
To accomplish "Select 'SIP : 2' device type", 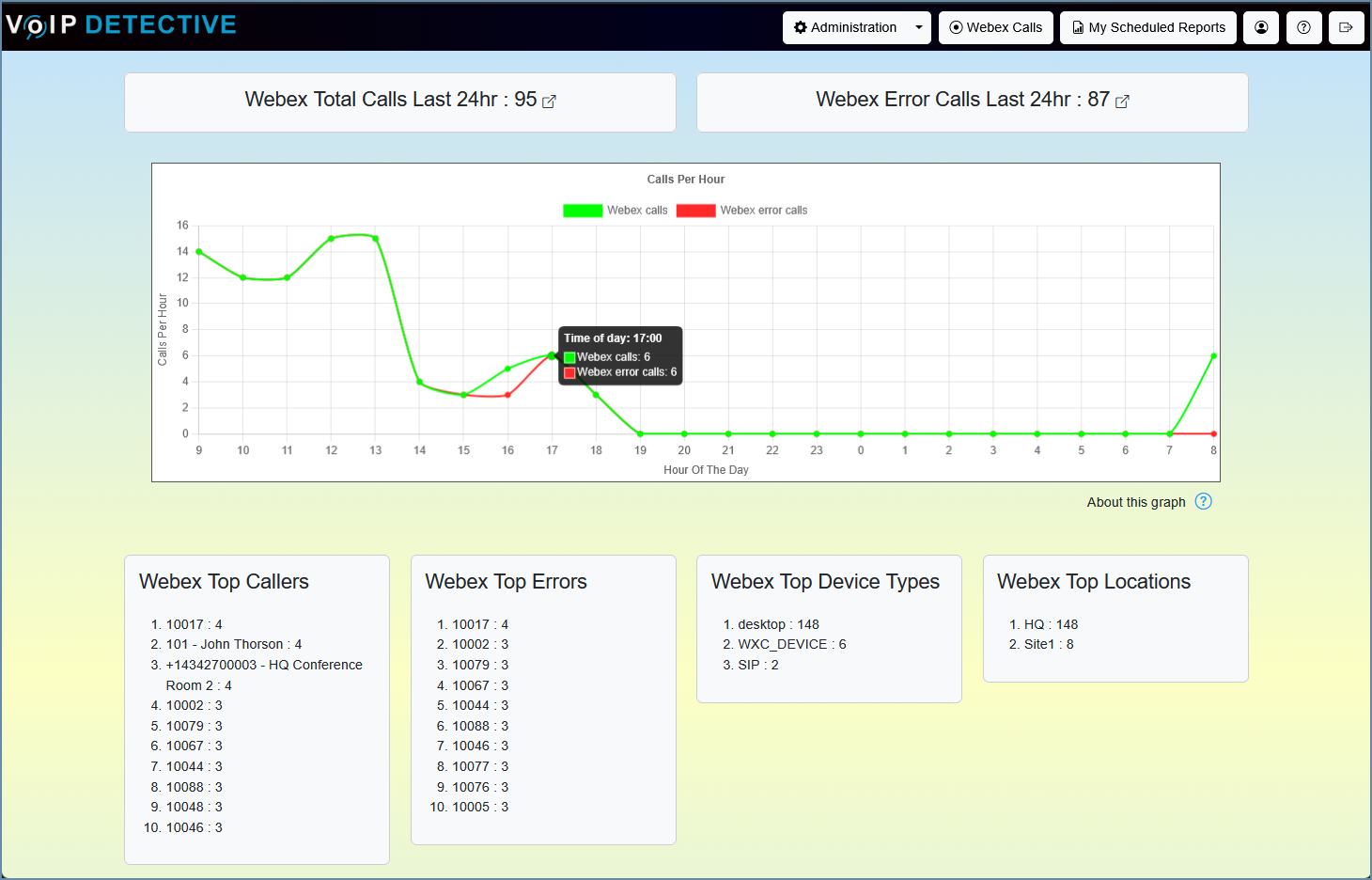I will tap(758, 665).
